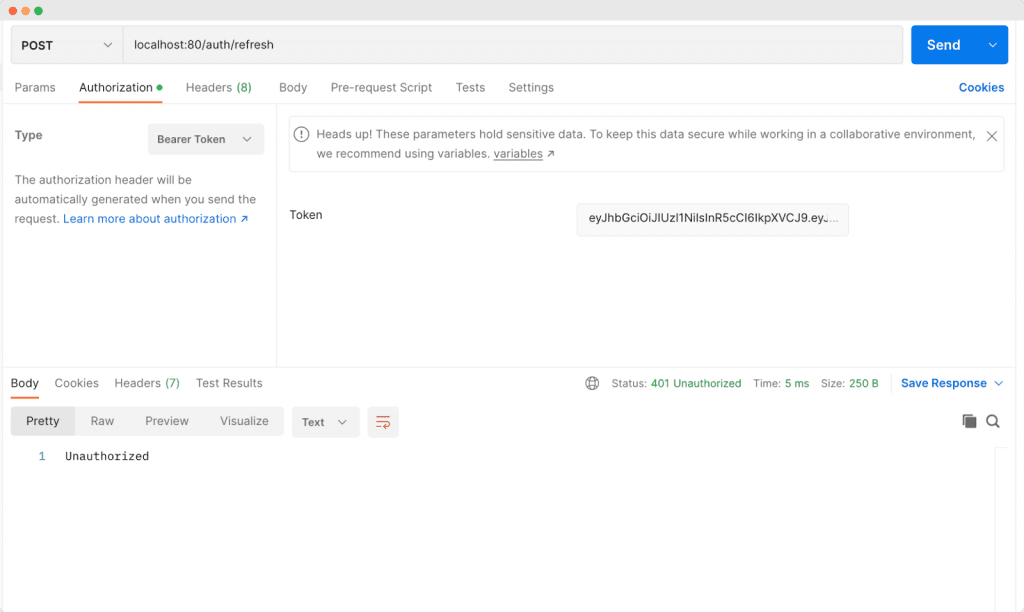Click the wrap-lines icon beside Text dropdown

(x=383, y=421)
